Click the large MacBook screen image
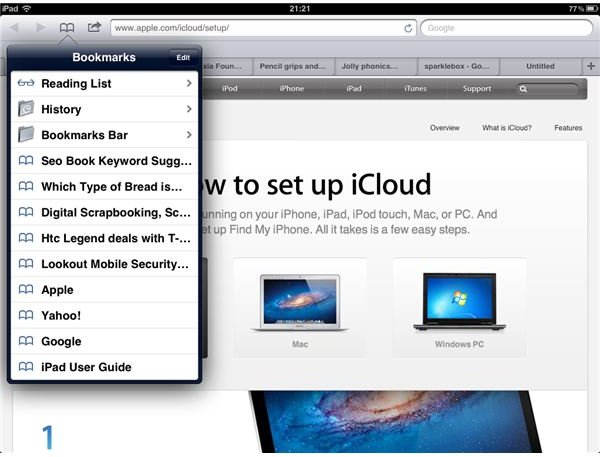600x457 pixels. pyautogui.click(x=394, y=421)
